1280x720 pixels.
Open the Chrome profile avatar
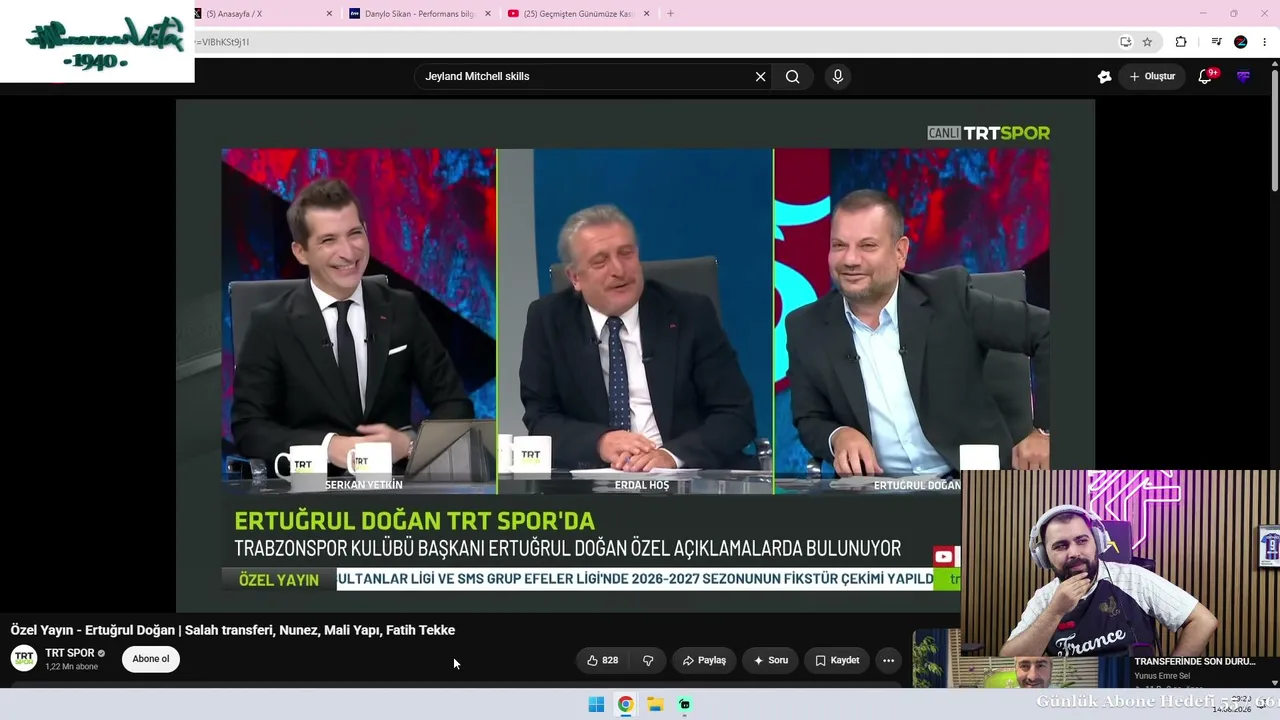[x=1241, y=42]
